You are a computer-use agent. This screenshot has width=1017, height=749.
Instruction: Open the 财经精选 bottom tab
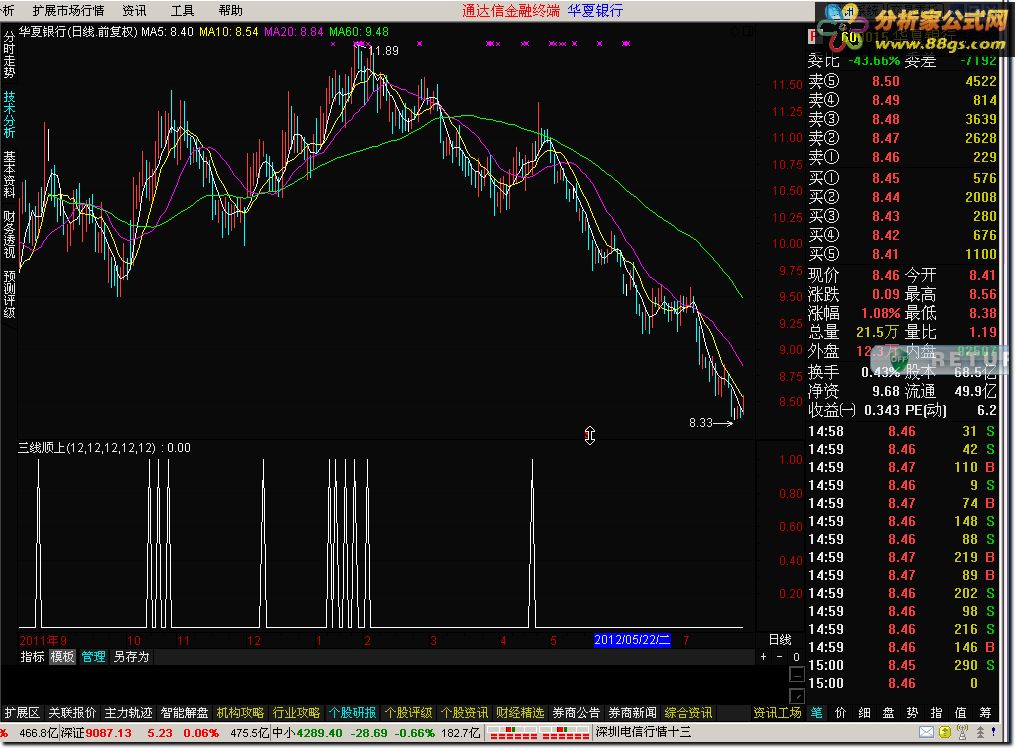[x=520, y=713]
